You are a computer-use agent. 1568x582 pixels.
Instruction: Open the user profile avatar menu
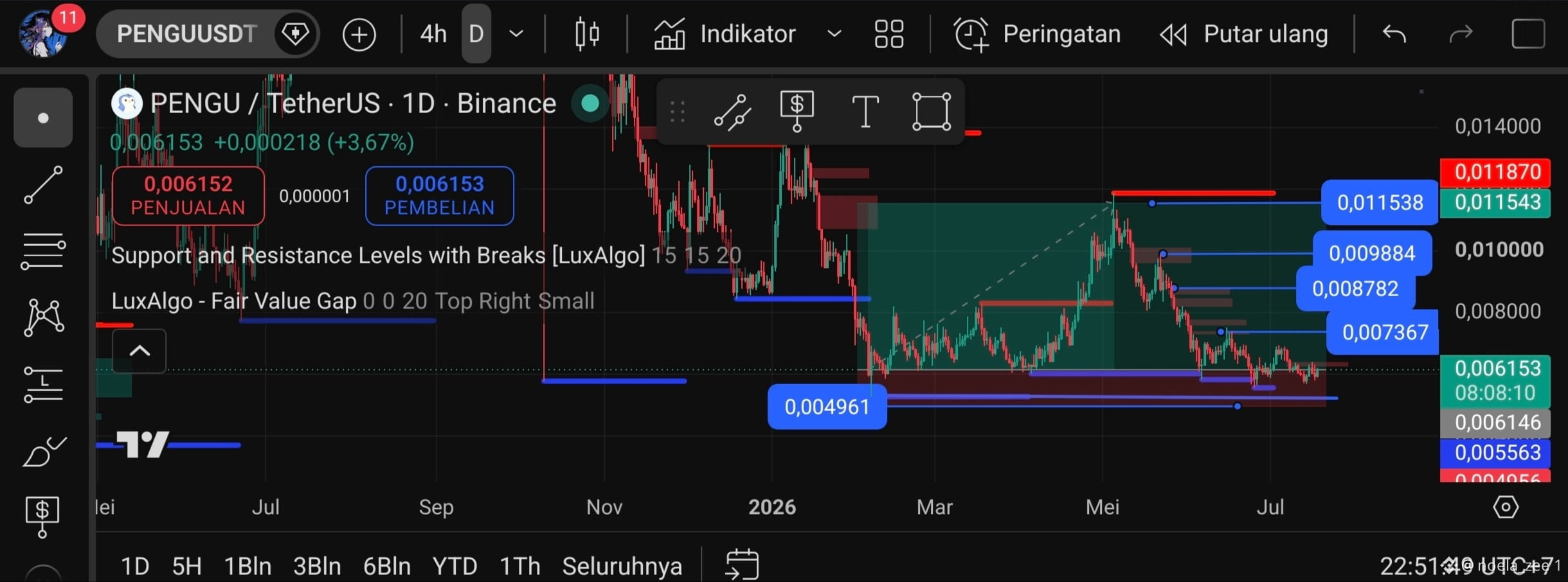44,33
